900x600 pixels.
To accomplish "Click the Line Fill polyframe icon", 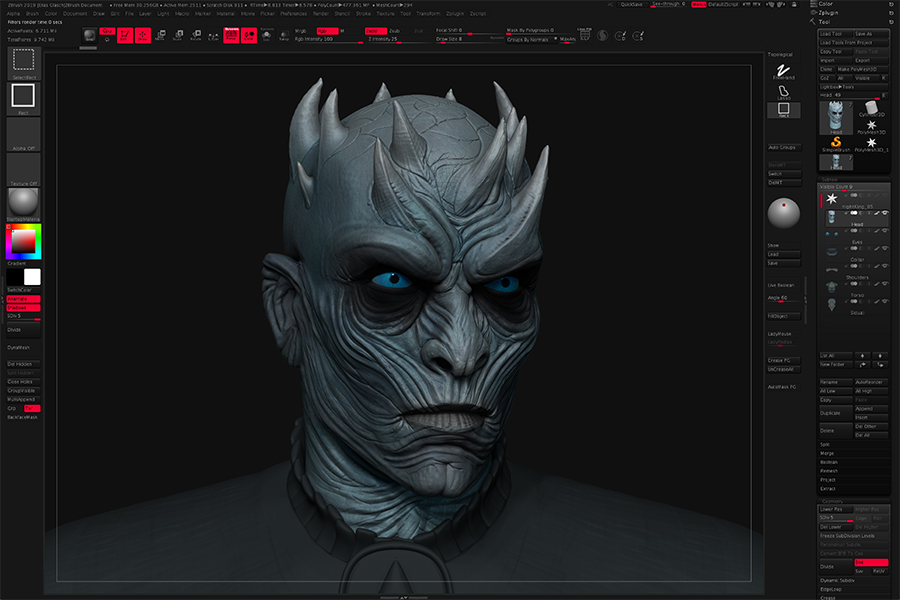I will click(x=584, y=35).
